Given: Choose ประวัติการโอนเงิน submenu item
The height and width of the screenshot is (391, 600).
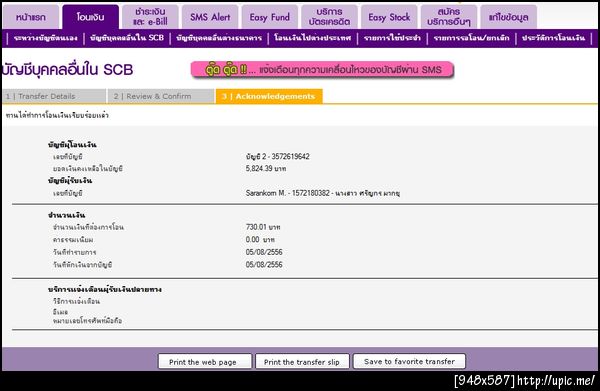Looking at the screenshot, I should tap(553, 38).
